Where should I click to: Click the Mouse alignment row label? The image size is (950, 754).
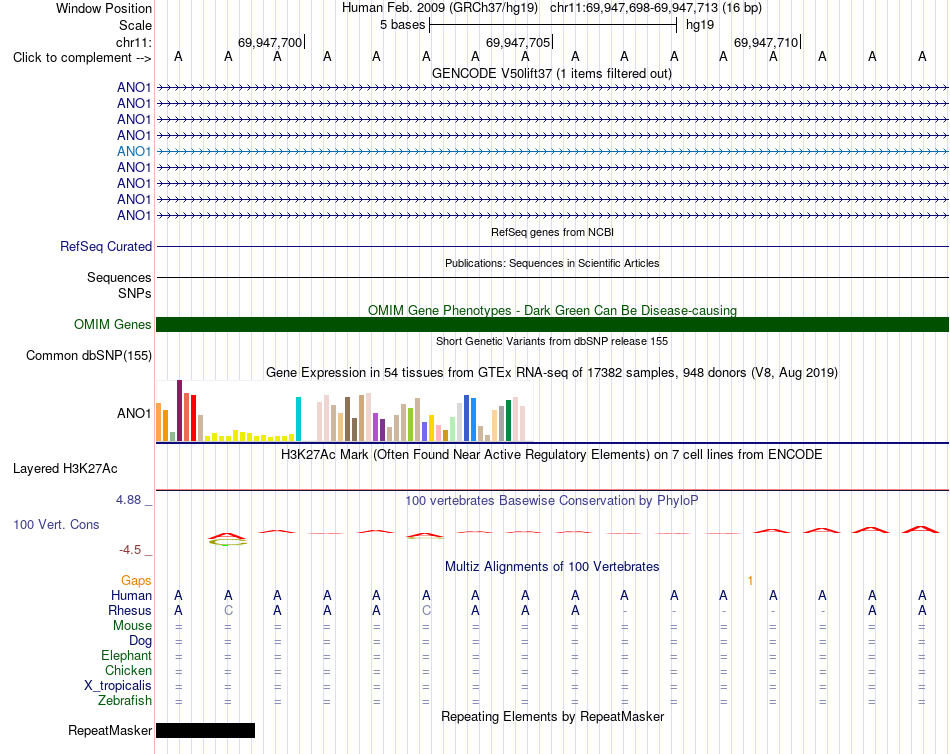tap(132, 626)
